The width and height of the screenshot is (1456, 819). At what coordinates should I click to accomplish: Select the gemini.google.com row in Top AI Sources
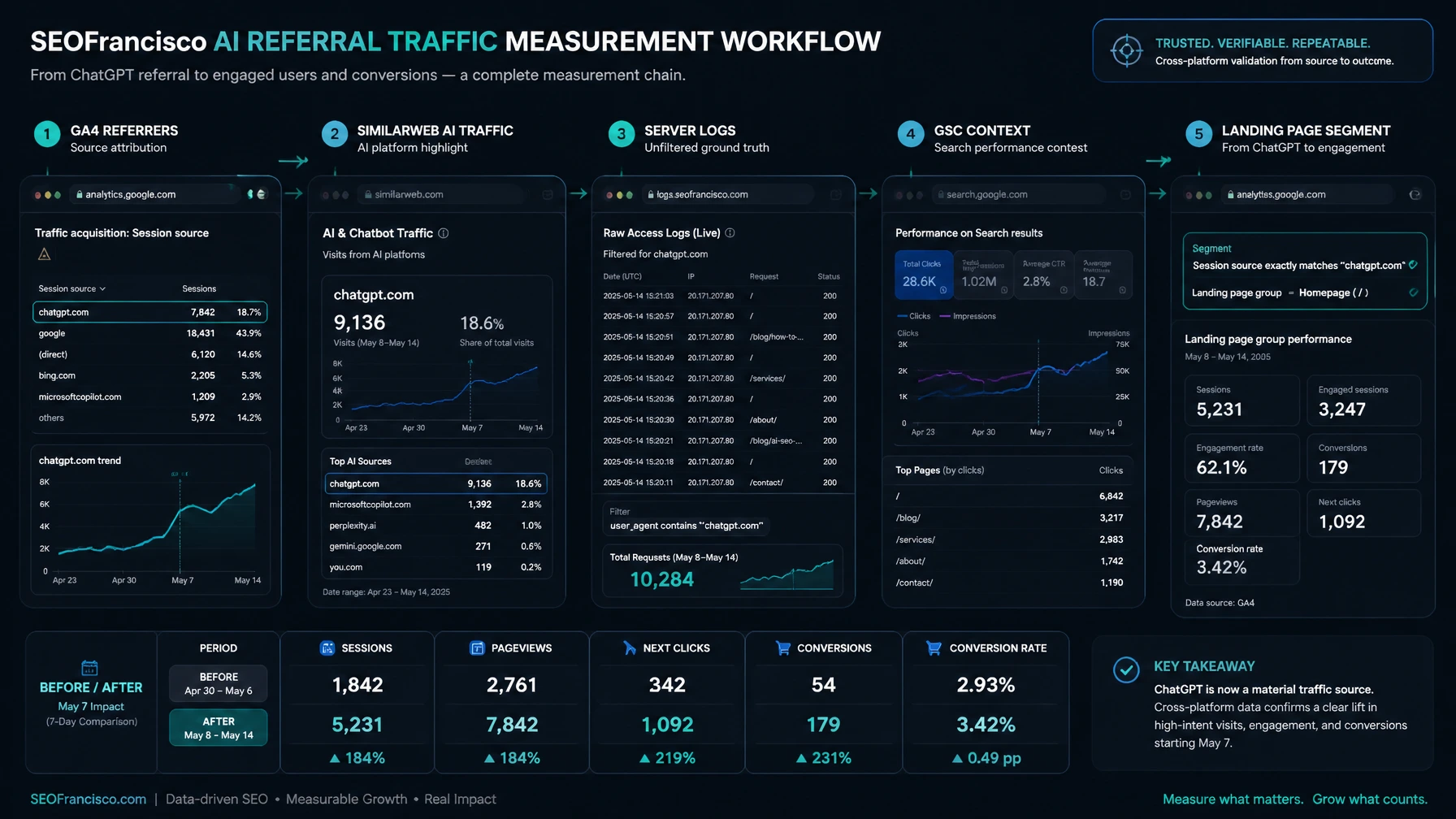[435, 546]
